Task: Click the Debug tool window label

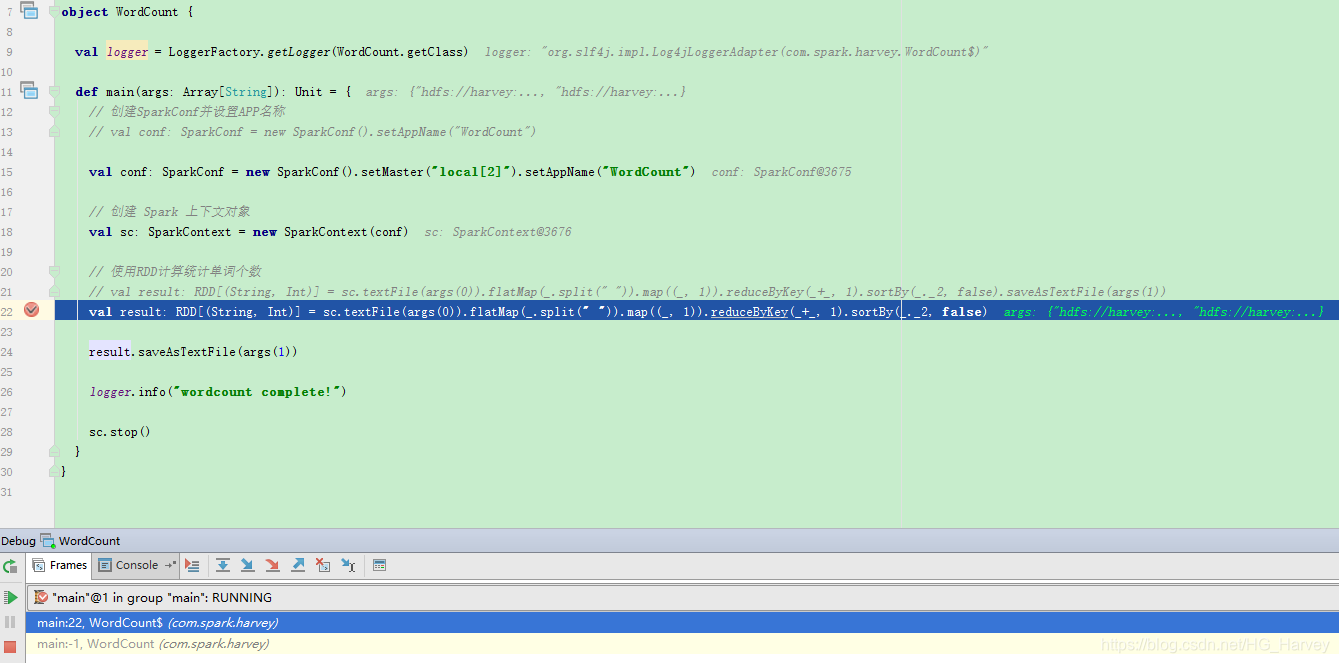Action: point(18,541)
